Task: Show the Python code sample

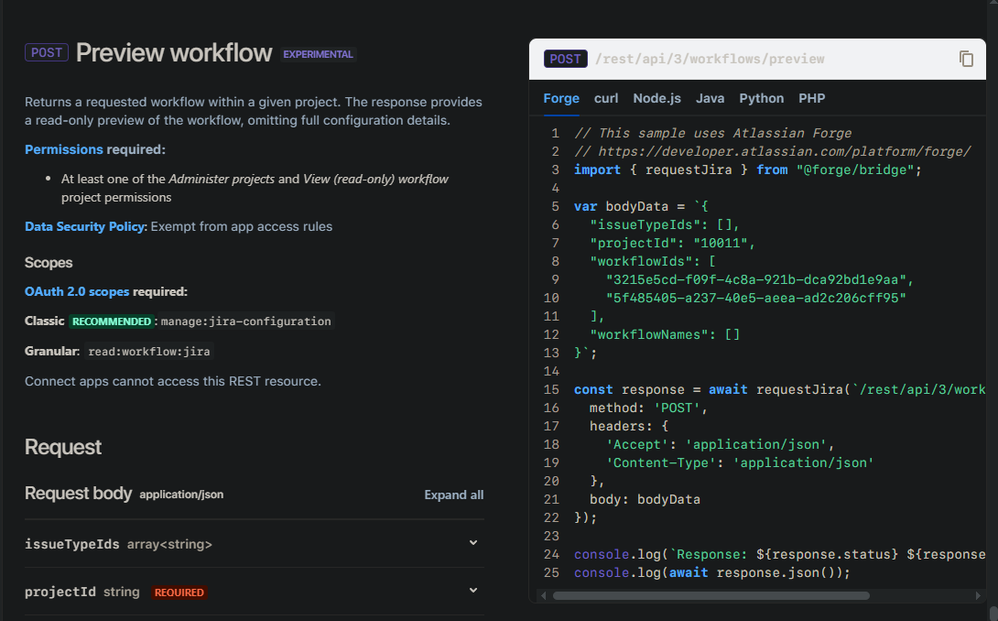Action: [x=761, y=98]
